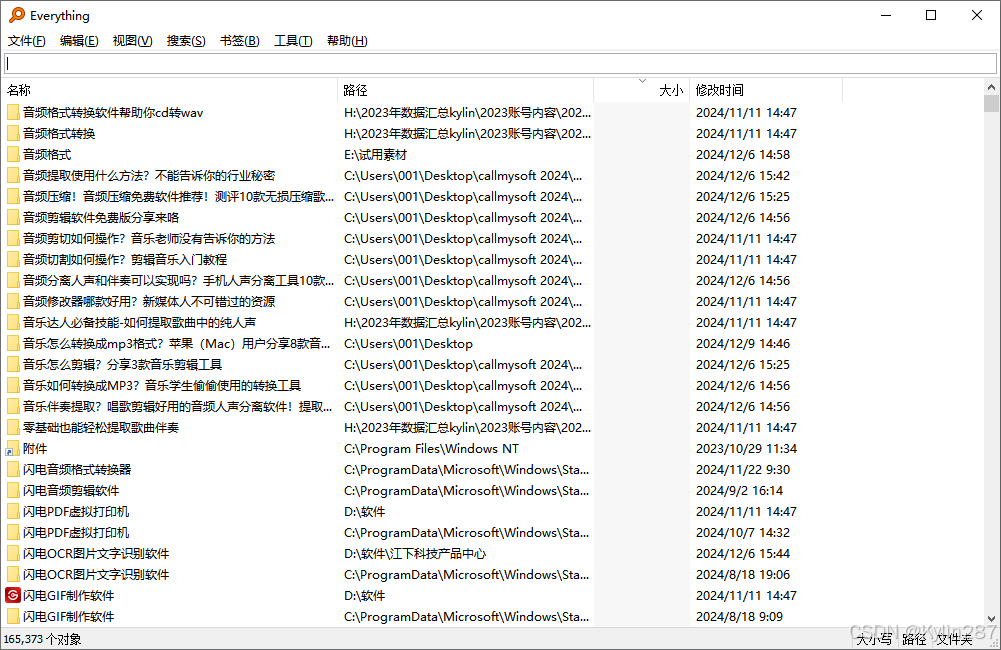Click folder icon for 音频切割如何操作 row
This screenshot has height=650, width=1001.
click(13, 260)
